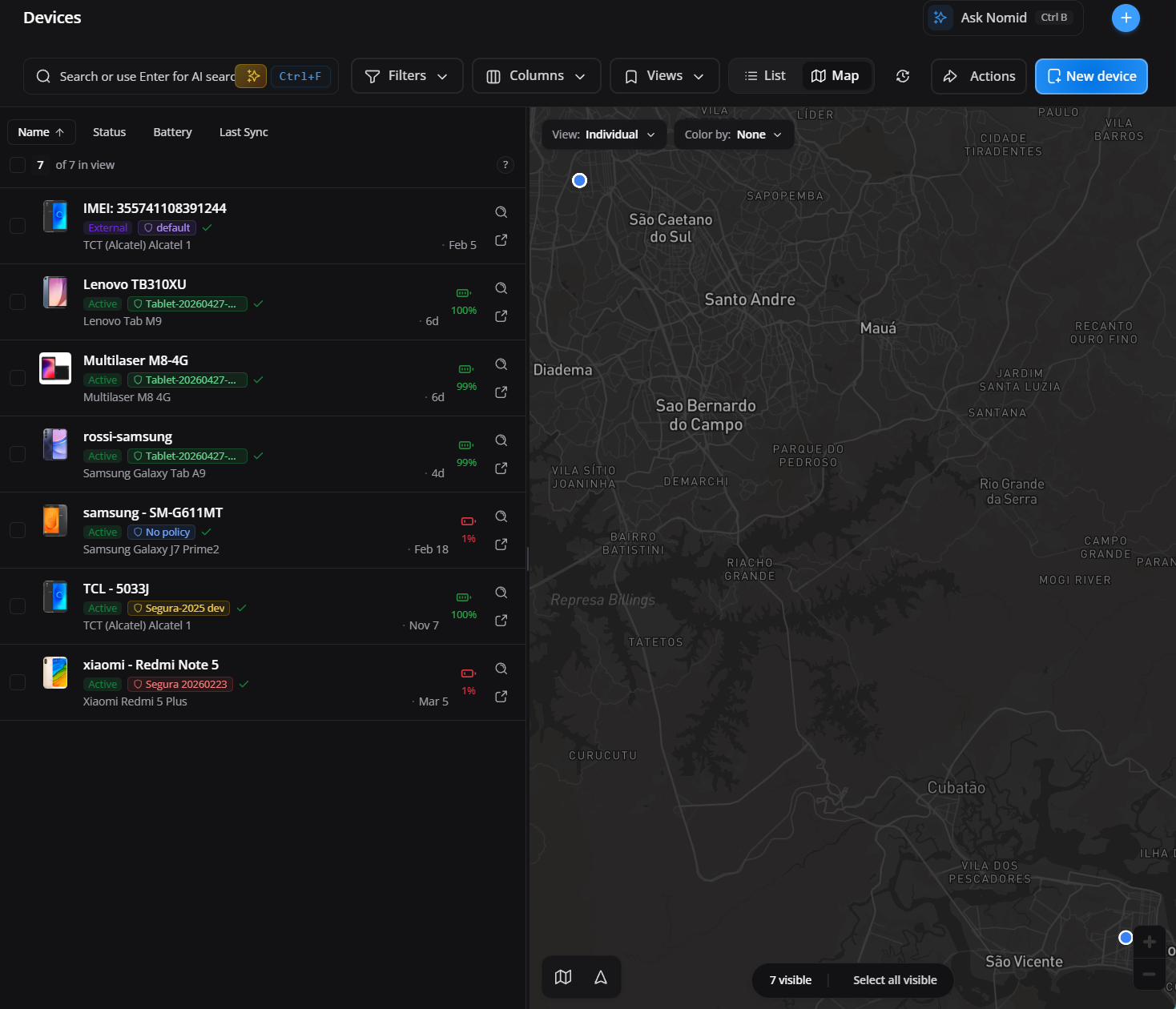Click the Ctrl+F shortcut badge
This screenshot has width=1176, height=1009.
tap(300, 76)
